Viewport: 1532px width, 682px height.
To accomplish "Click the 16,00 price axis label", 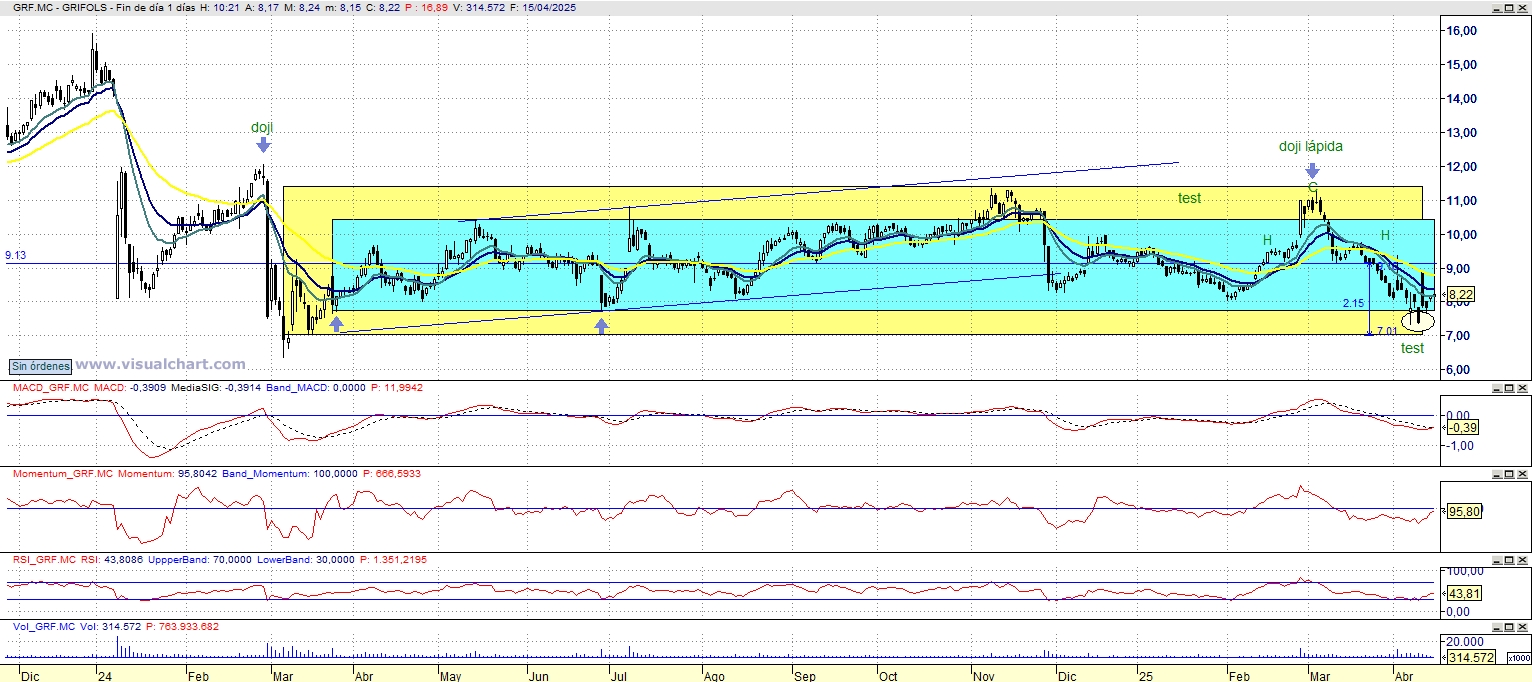I will tap(1462, 31).
